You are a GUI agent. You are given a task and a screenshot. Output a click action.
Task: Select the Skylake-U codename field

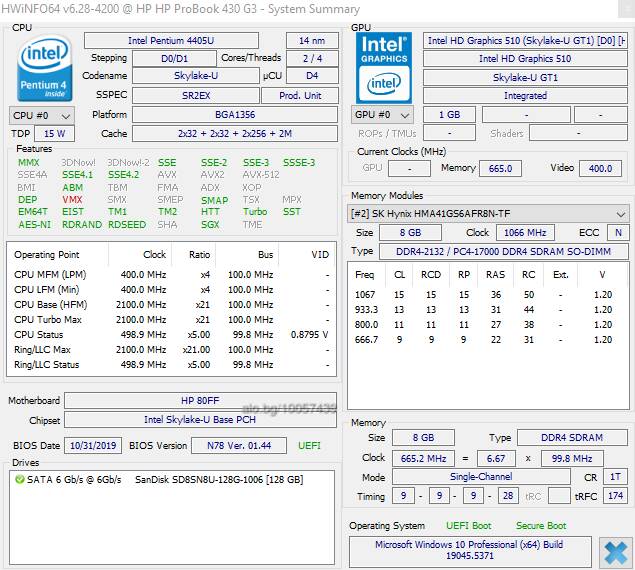tap(196, 76)
